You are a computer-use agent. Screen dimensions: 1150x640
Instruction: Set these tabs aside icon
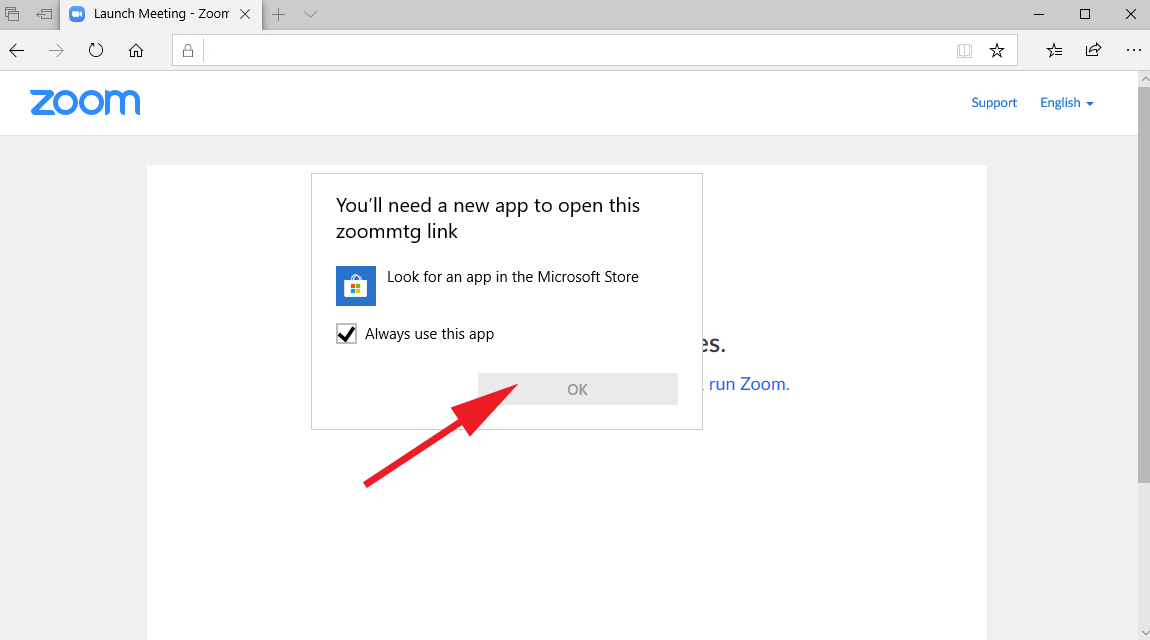pos(45,14)
